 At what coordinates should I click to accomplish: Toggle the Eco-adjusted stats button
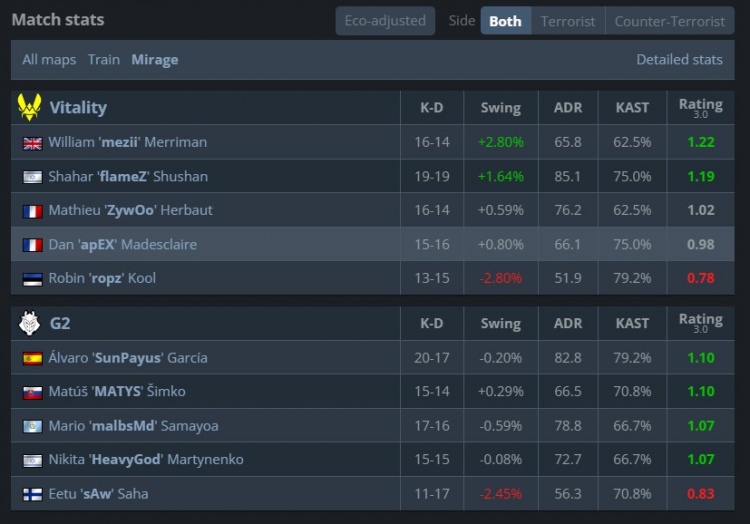[385, 21]
